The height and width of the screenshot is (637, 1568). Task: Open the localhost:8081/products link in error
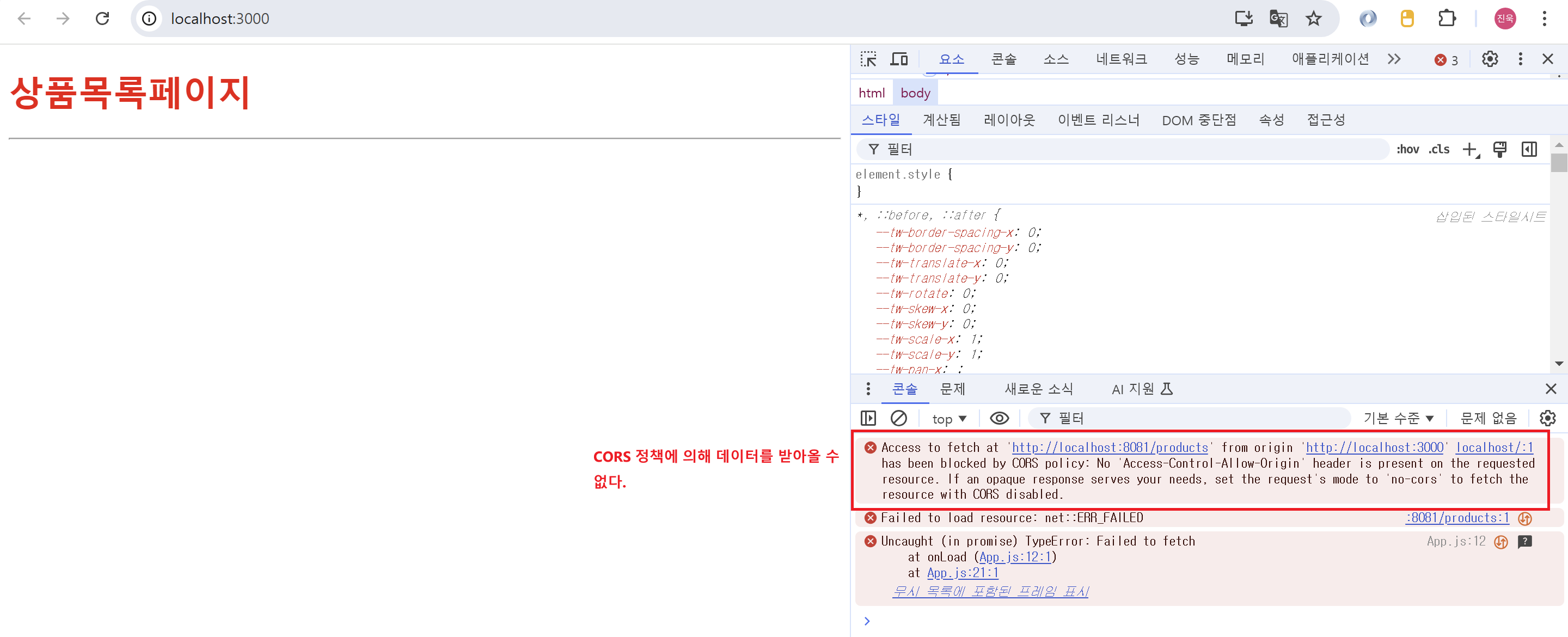pyautogui.click(x=1109, y=448)
